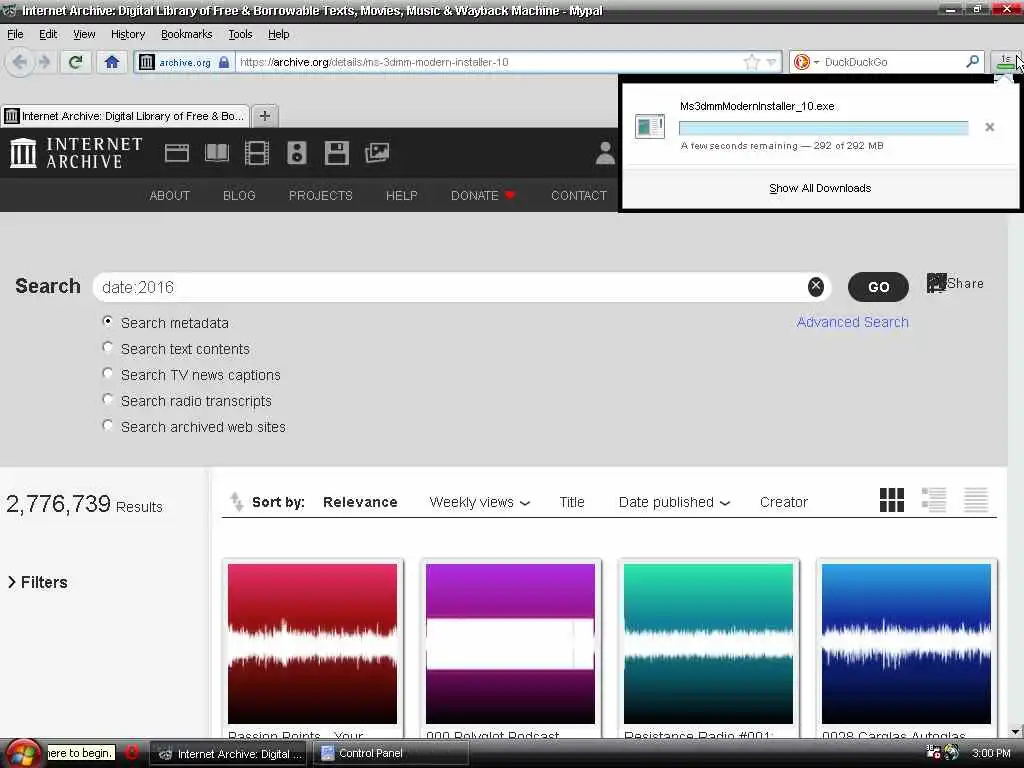Click the GO search button
The image size is (1024, 768).
click(878, 287)
